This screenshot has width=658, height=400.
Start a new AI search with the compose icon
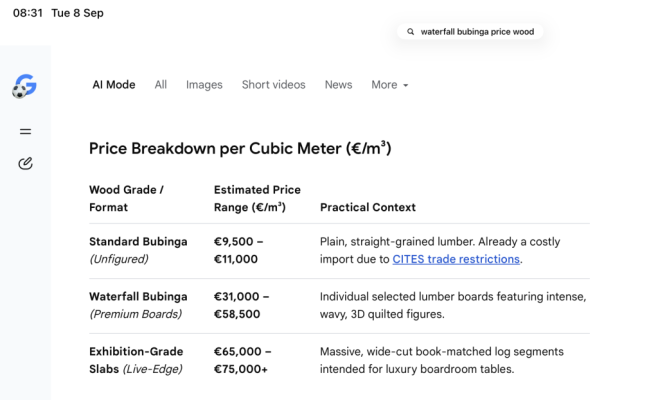point(25,163)
